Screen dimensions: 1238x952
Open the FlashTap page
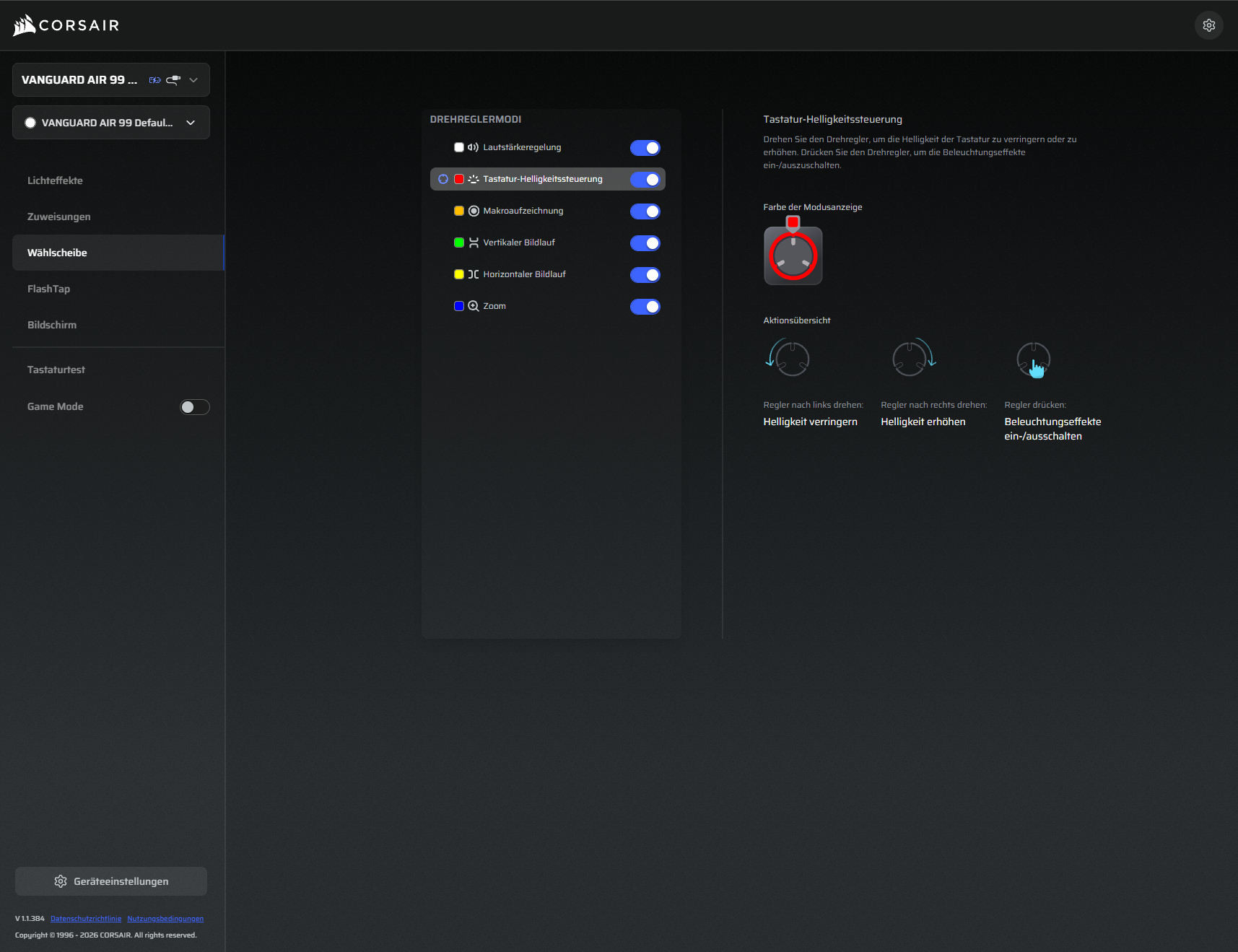click(x=48, y=289)
